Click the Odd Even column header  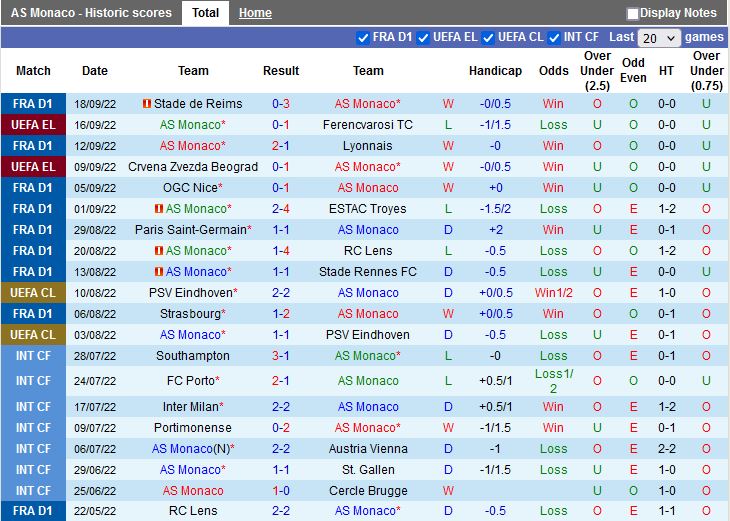click(633, 70)
